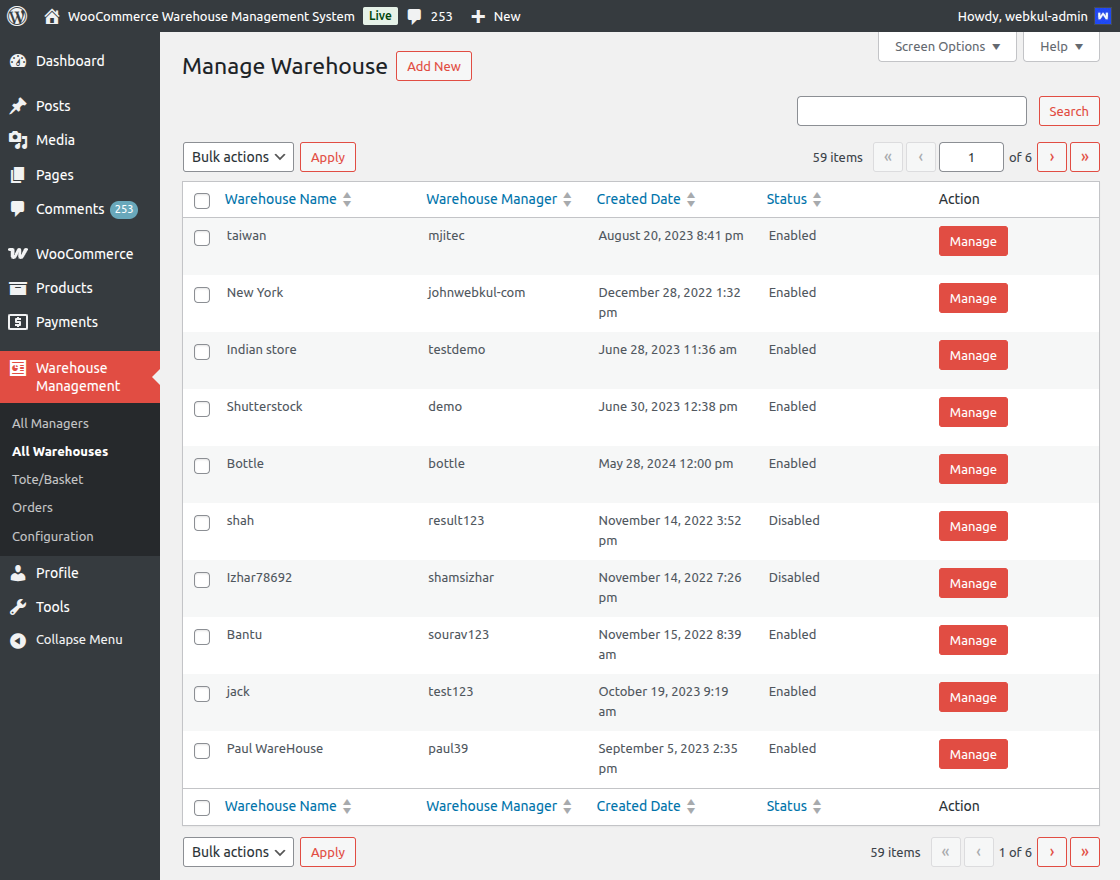Click the Live status badge
Image resolution: width=1120 pixels, height=880 pixels.
click(380, 16)
